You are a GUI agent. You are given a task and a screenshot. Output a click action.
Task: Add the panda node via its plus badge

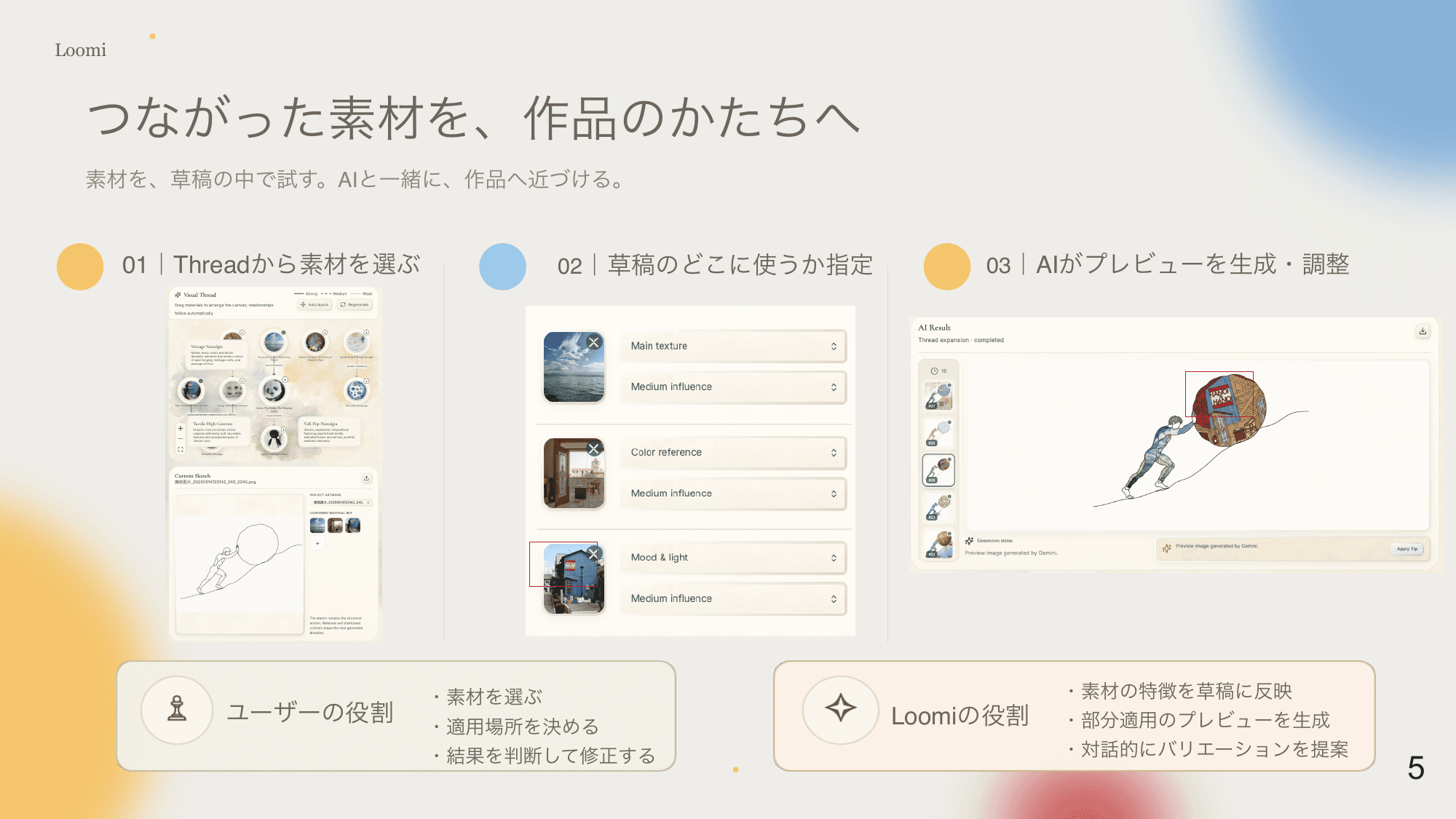point(285,380)
